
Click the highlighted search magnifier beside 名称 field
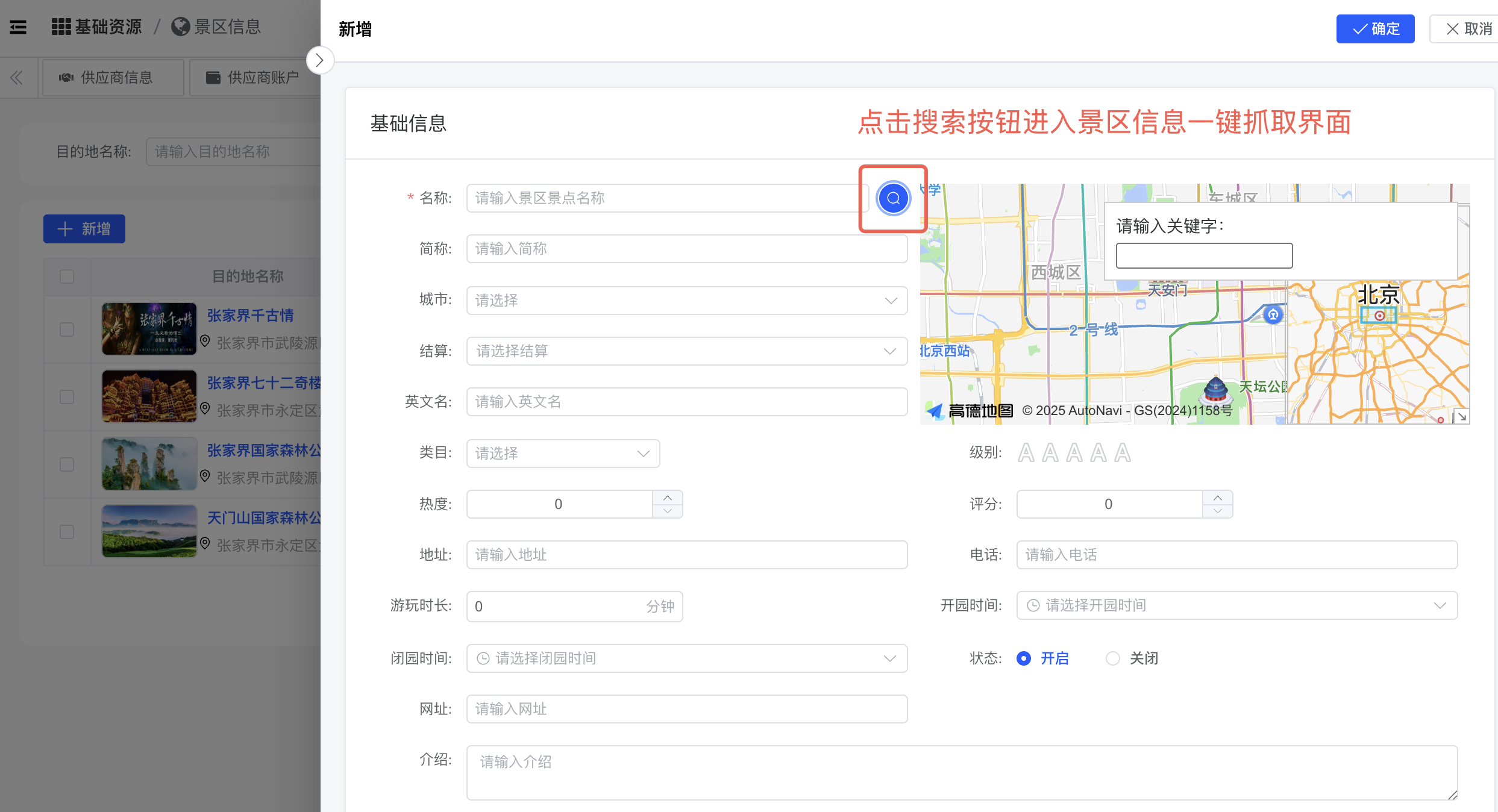893,198
